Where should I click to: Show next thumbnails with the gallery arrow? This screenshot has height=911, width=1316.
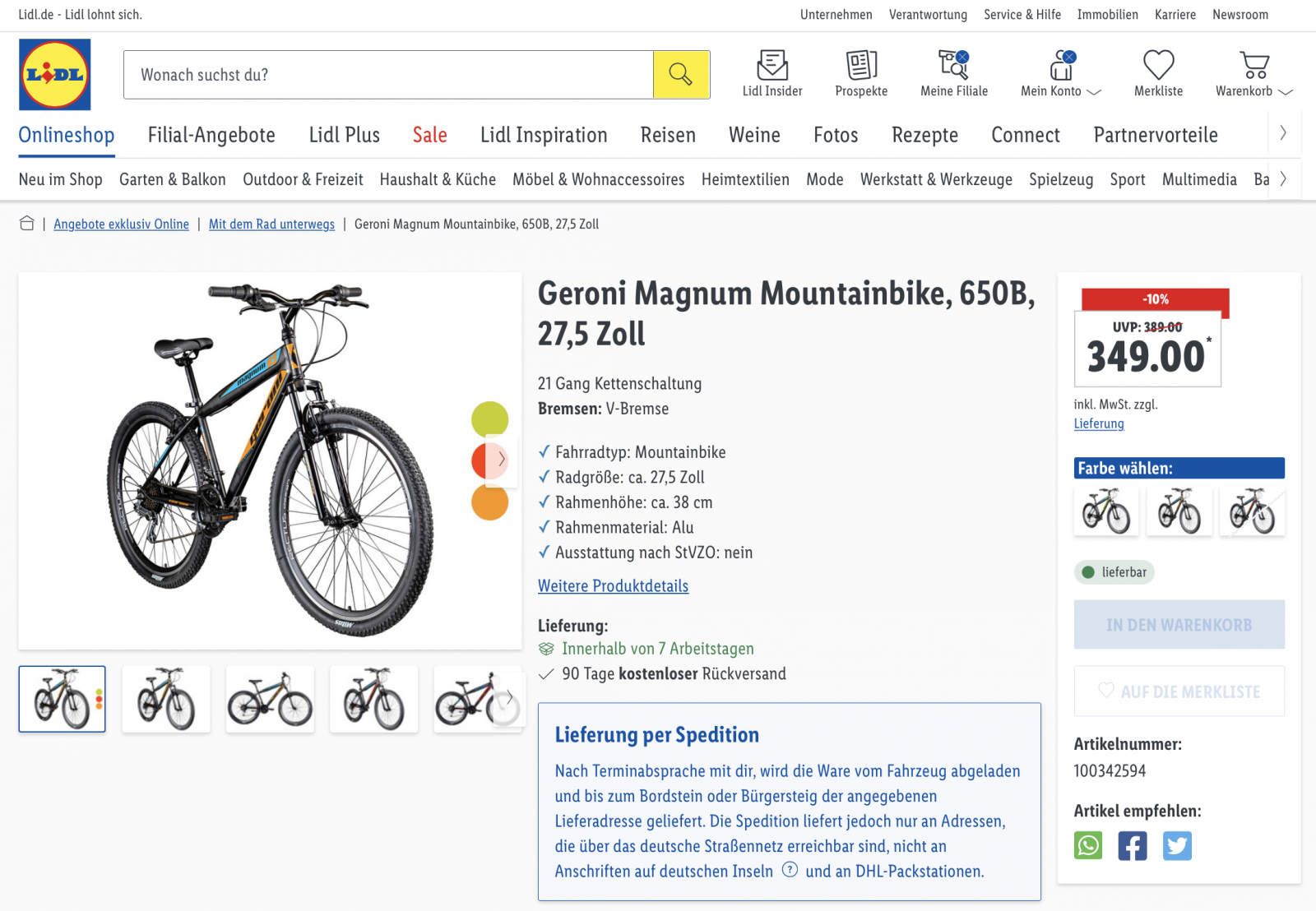510,698
